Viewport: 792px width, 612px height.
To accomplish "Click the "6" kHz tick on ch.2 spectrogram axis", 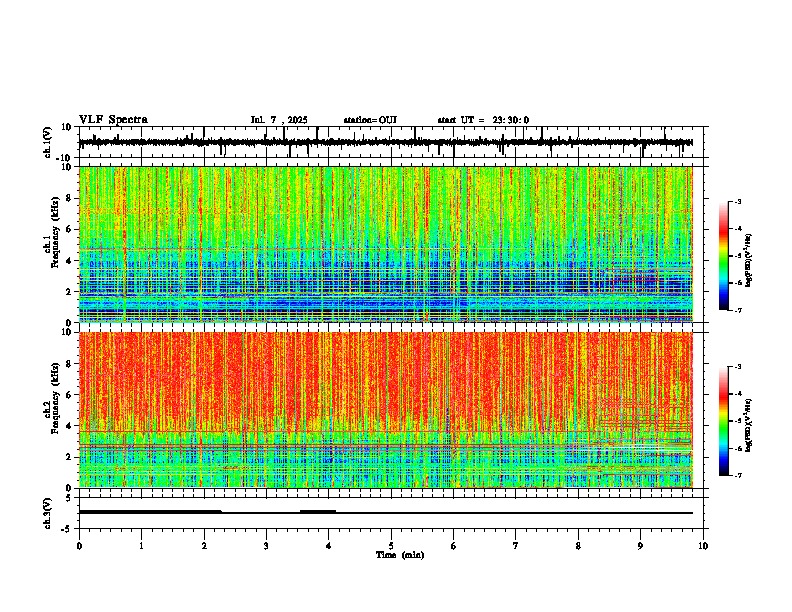I will coord(70,394).
